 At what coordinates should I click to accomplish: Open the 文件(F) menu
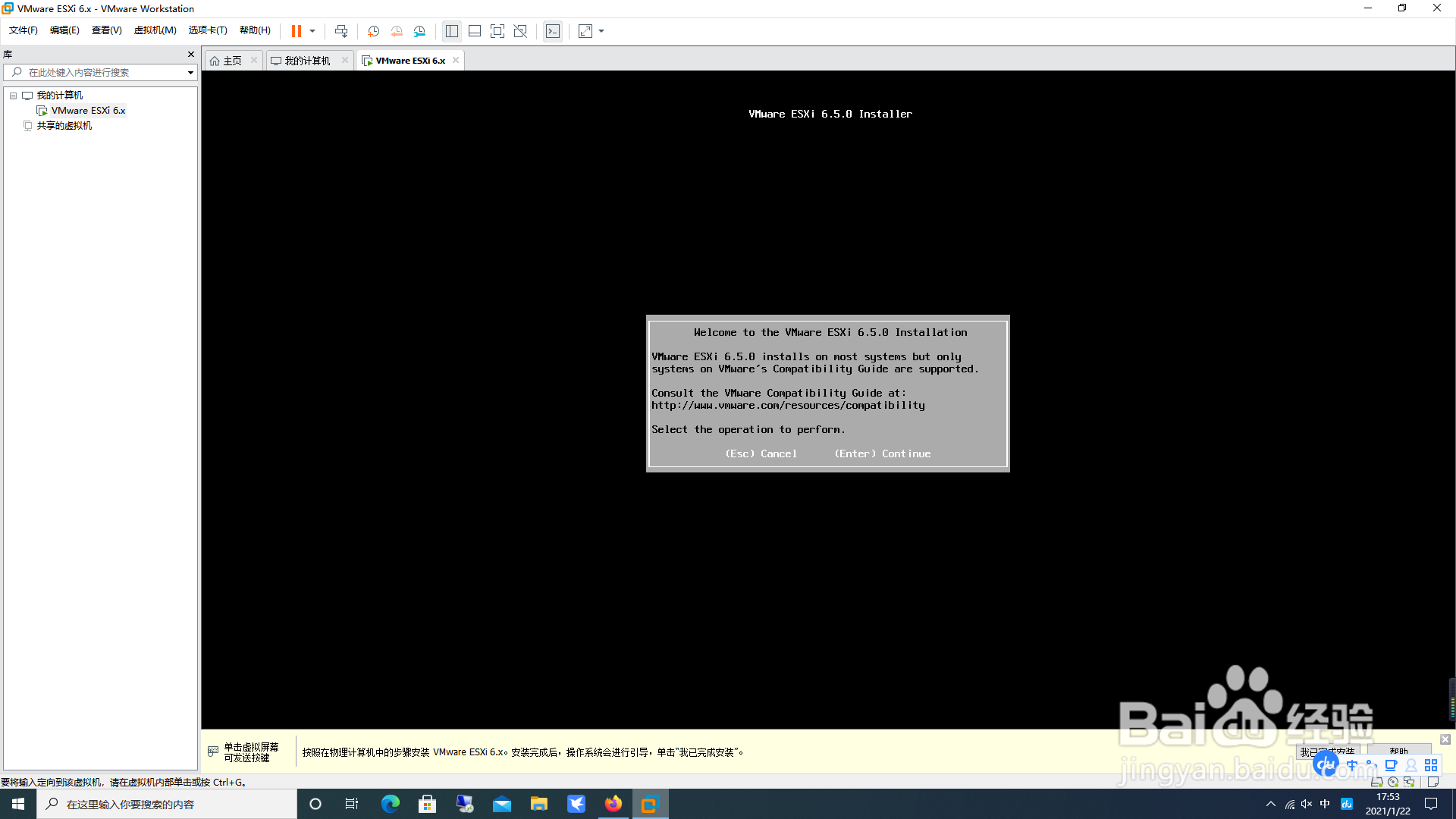[x=24, y=30]
